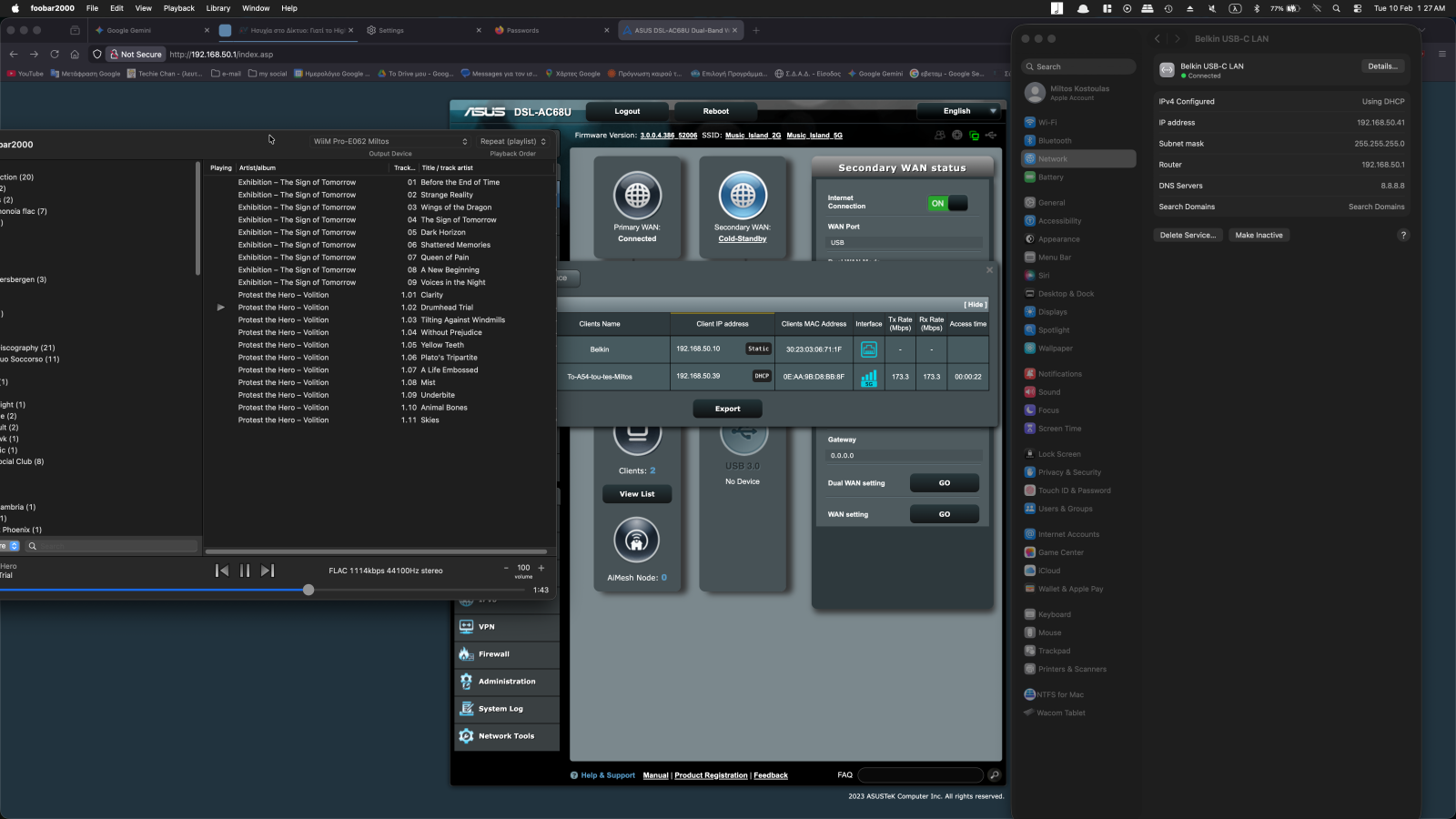Skip to the next track
The image size is (1456, 819).
point(268,571)
